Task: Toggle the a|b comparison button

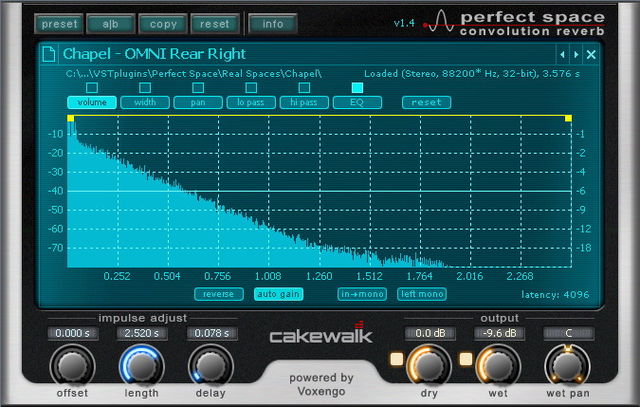Action: point(111,24)
